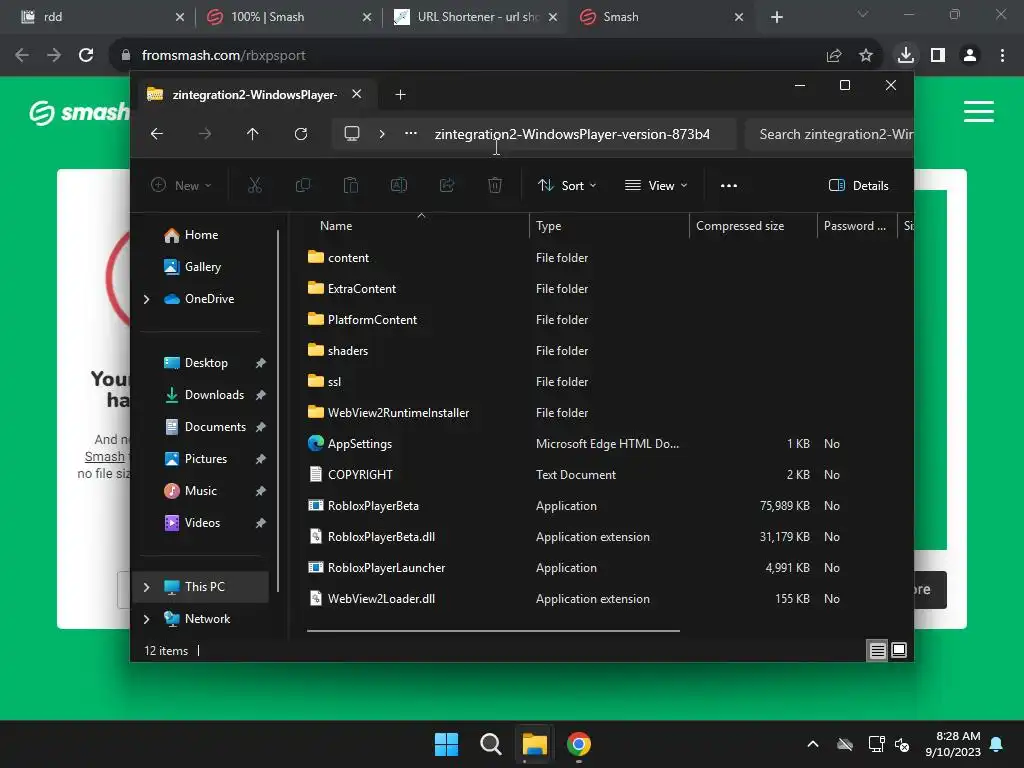Expand the OneDrive tree node
Image resolution: width=1024 pixels, height=768 pixels.
(x=146, y=299)
